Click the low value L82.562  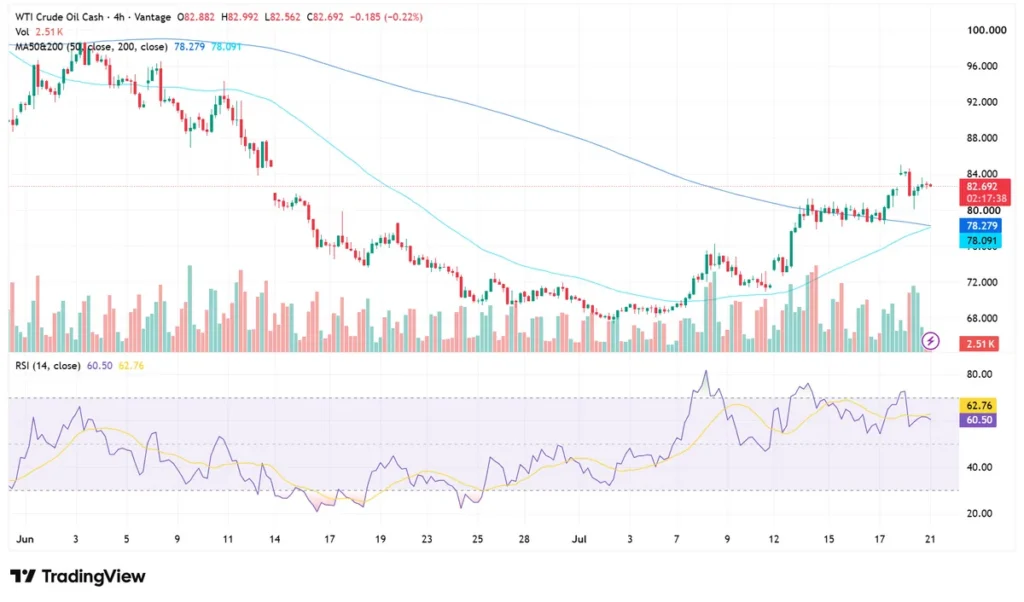(282, 17)
